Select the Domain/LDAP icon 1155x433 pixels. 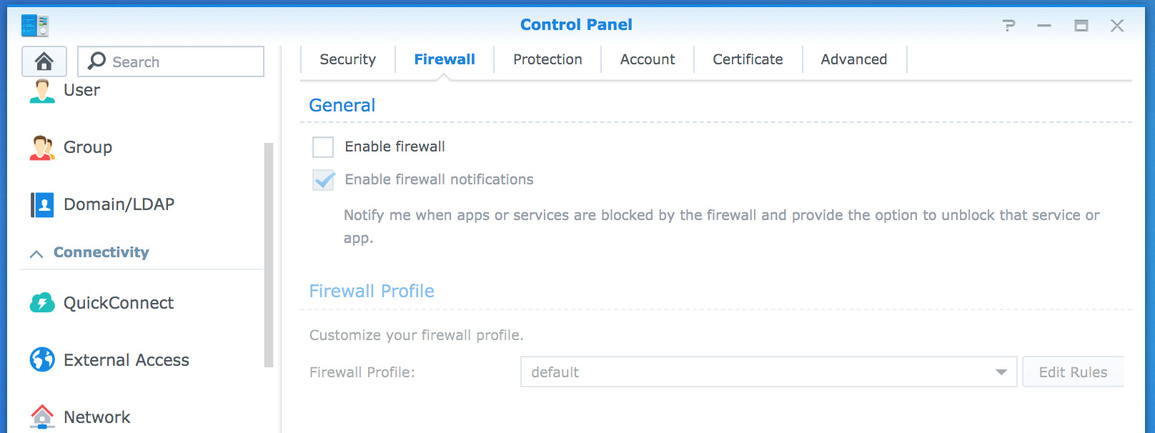(x=42, y=205)
